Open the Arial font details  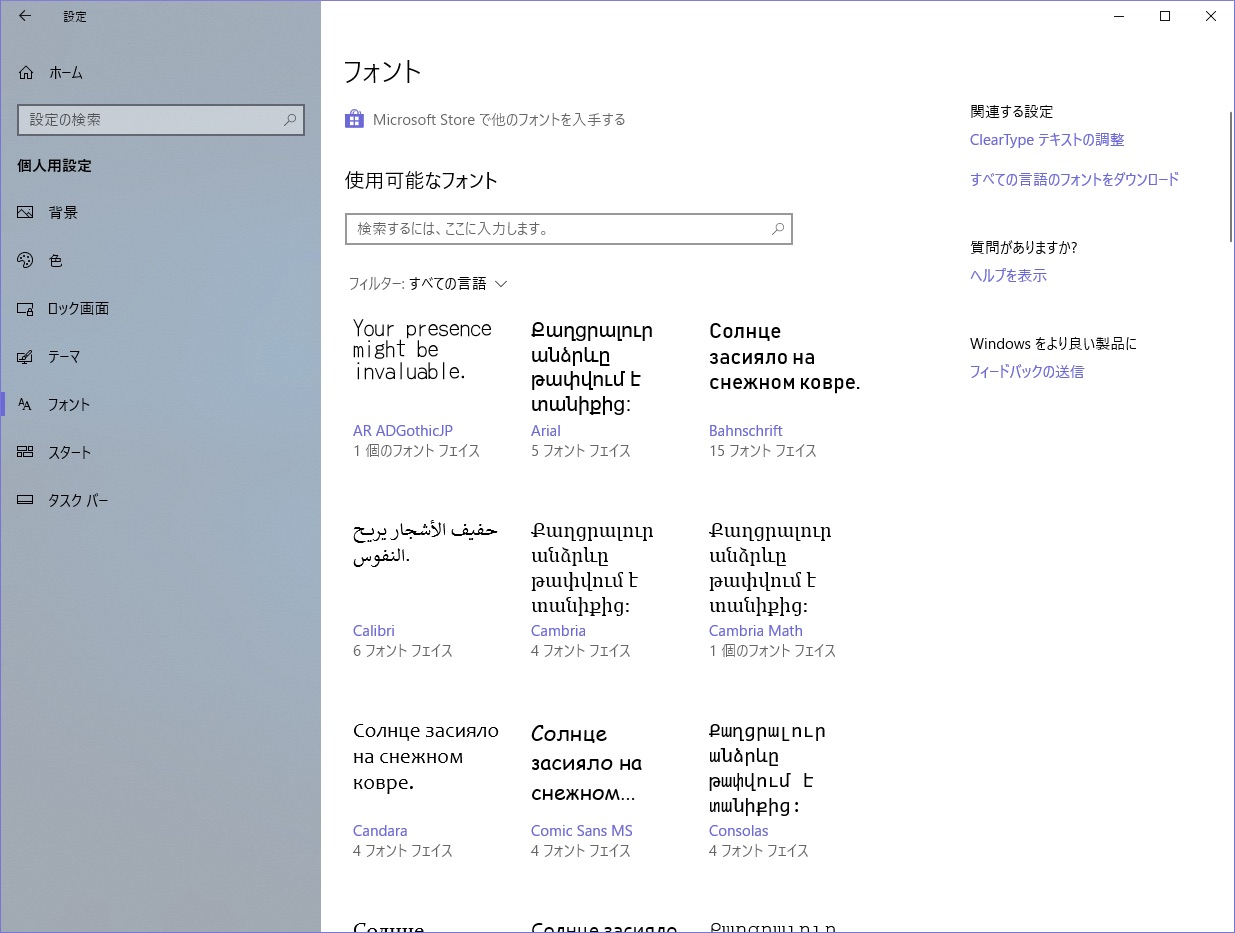[546, 431]
